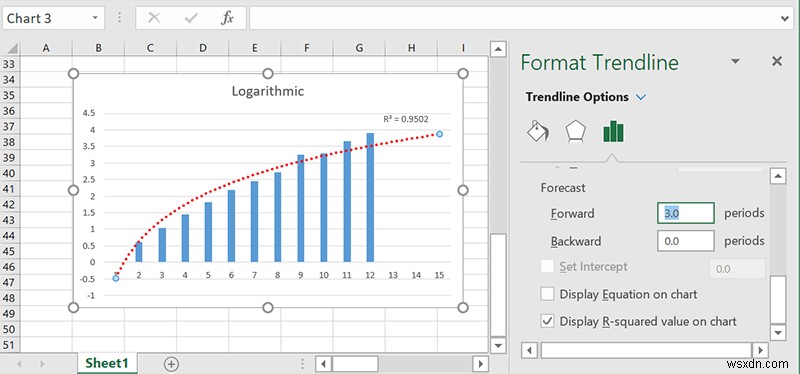
Task: Click worksheet horizontal scrollbar right arrow
Action: pos(480,364)
